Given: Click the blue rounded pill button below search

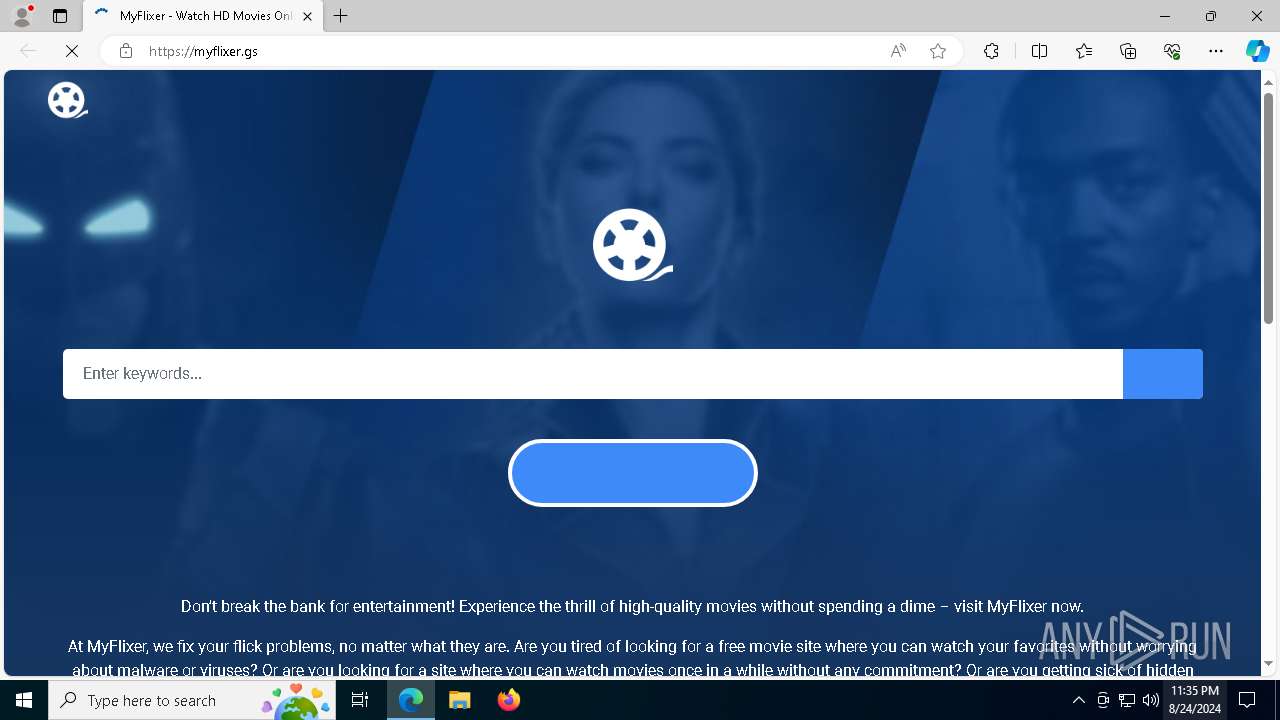Looking at the screenshot, I should tap(633, 473).
